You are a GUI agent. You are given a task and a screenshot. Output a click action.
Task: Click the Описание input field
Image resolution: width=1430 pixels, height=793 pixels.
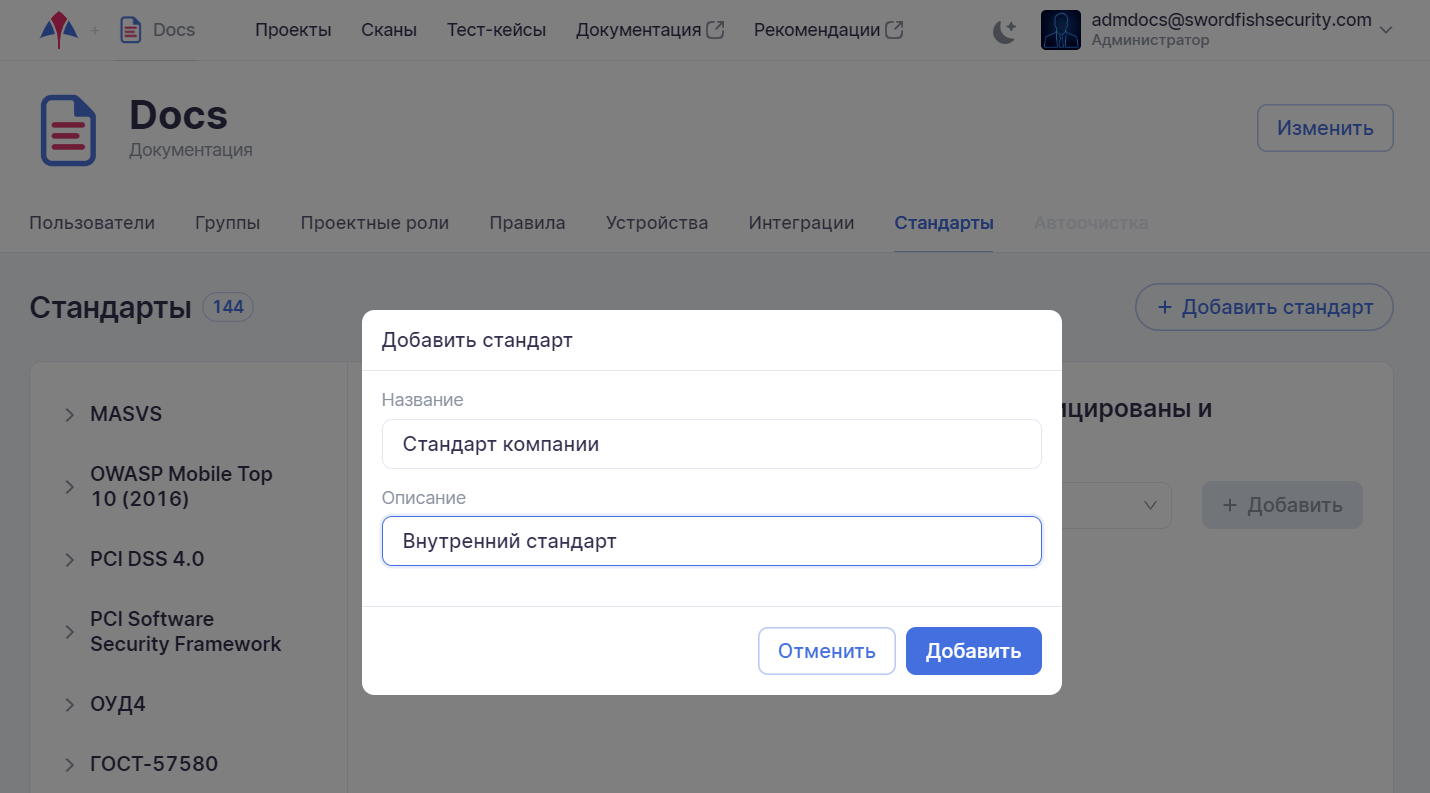pos(711,541)
